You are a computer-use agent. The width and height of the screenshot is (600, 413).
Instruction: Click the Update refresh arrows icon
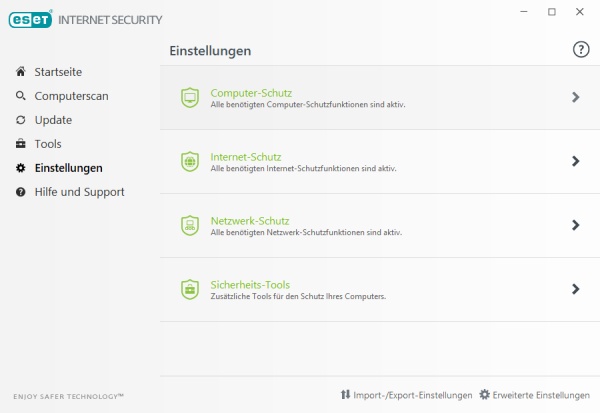click(21, 120)
